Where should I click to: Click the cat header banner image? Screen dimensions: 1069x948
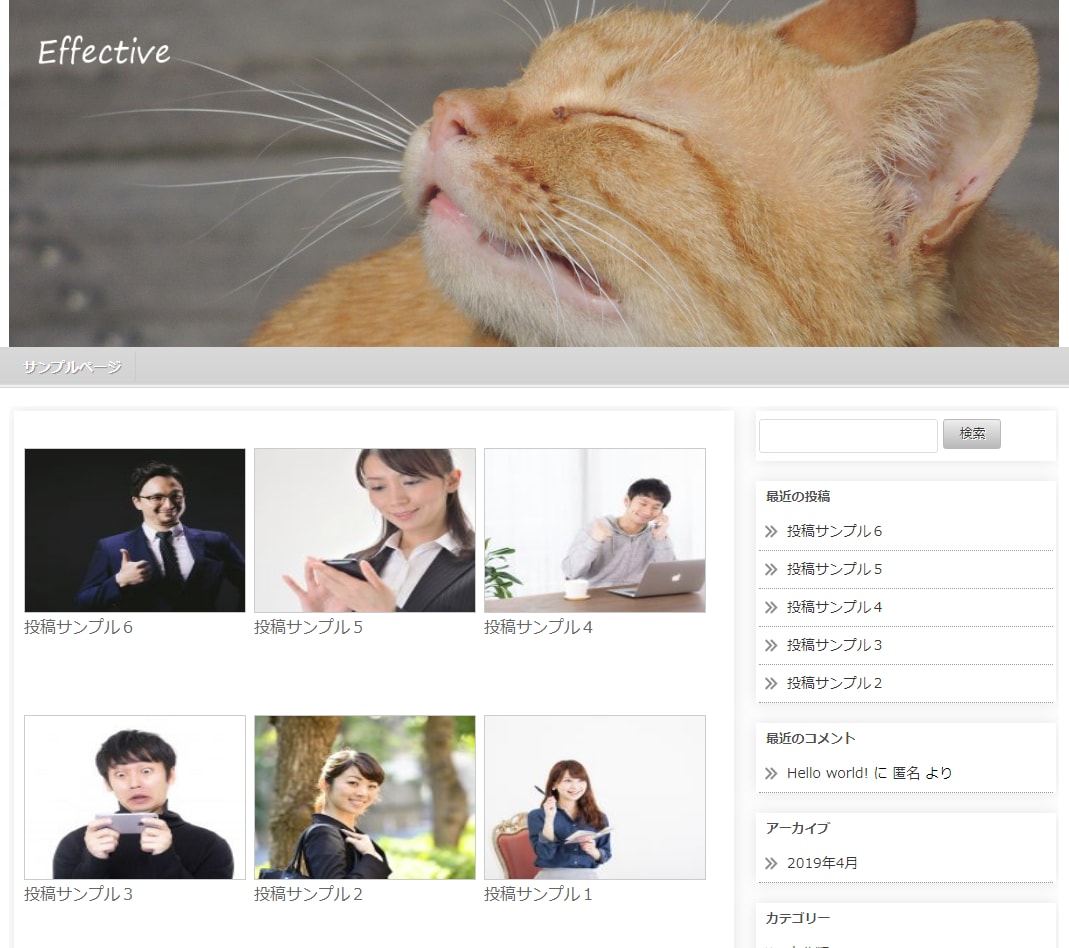click(534, 173)
